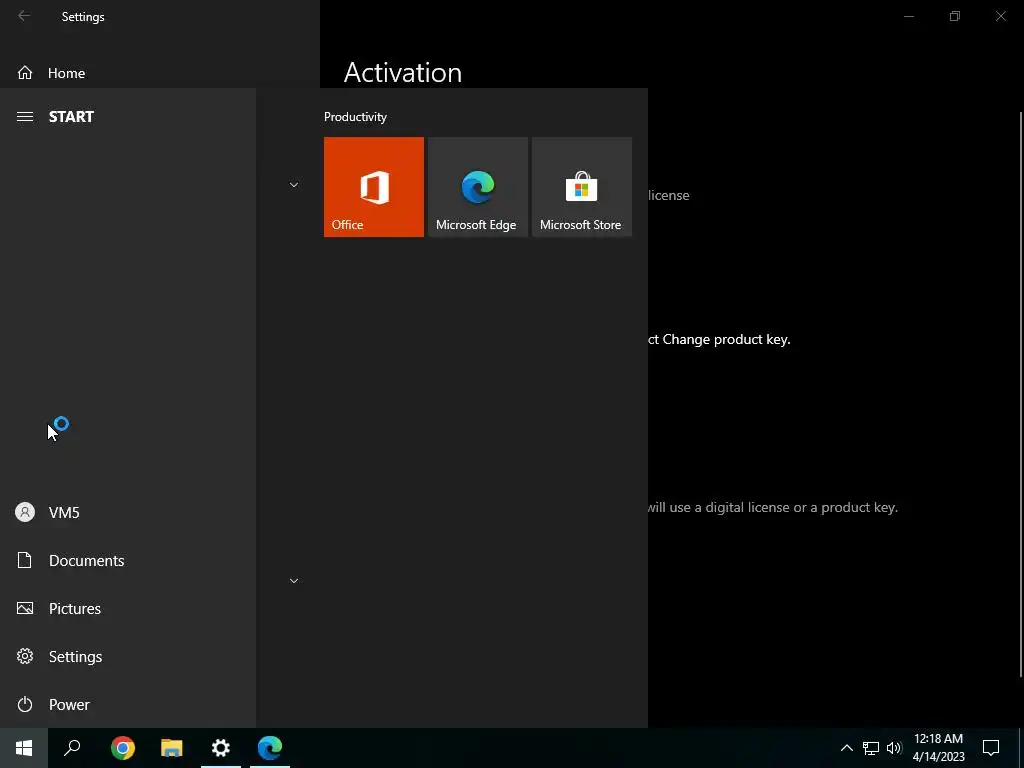Switch to Settings gear on taskbar
The width and height of the screenshot is (1024, 768).
coord(221,748)
